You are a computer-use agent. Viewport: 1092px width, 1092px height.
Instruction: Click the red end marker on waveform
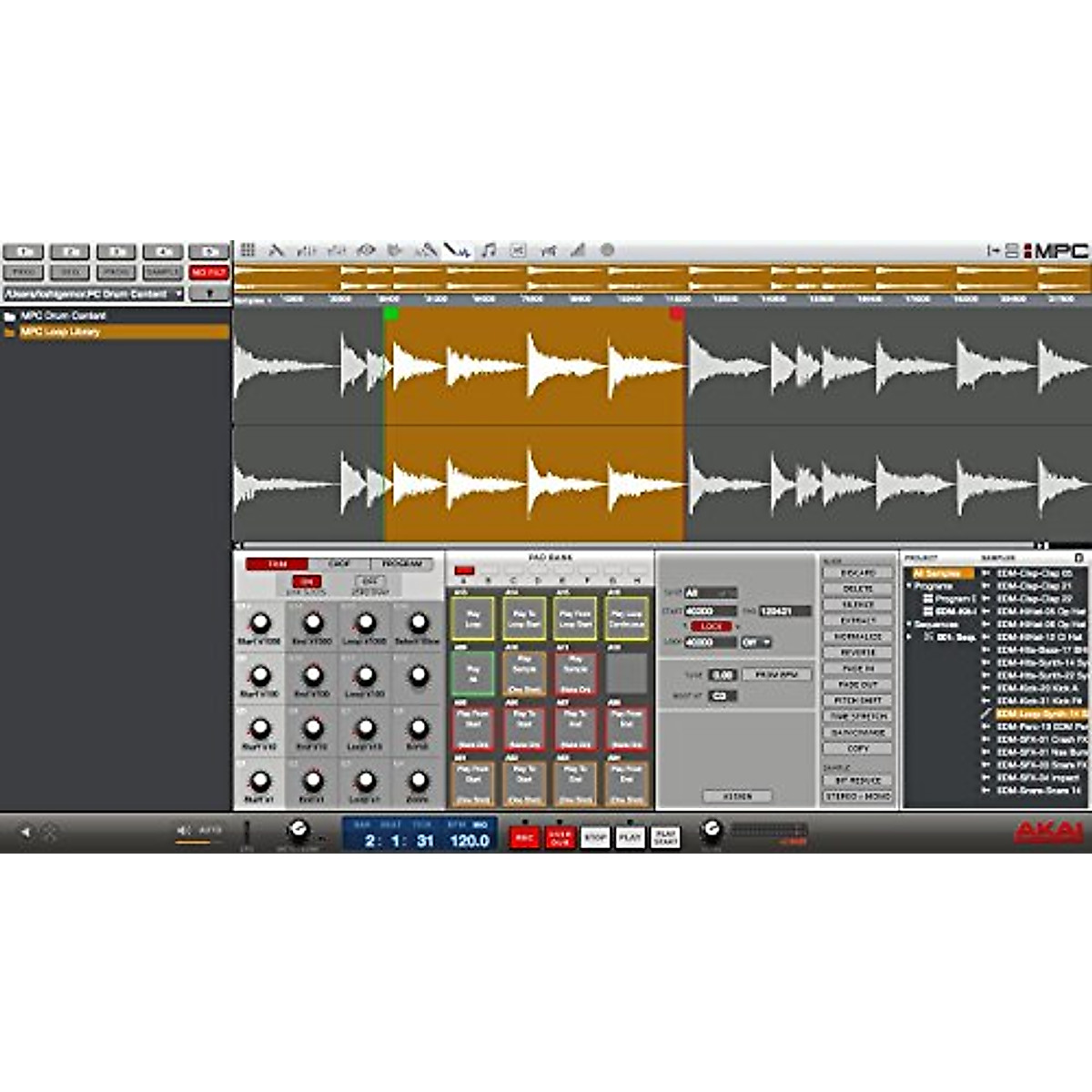point(676,314)
